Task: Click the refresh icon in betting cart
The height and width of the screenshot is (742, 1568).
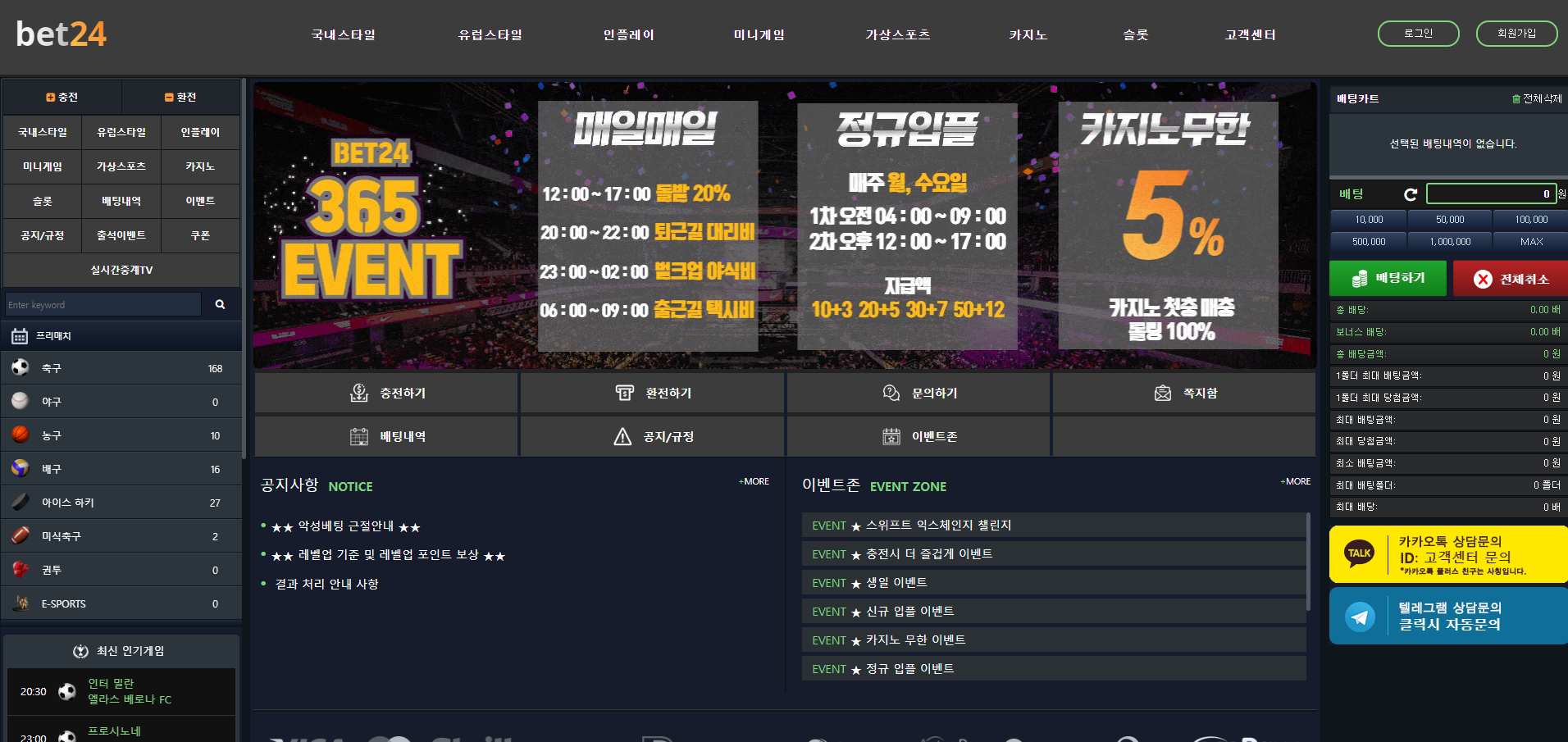Action: point(1411,194)
